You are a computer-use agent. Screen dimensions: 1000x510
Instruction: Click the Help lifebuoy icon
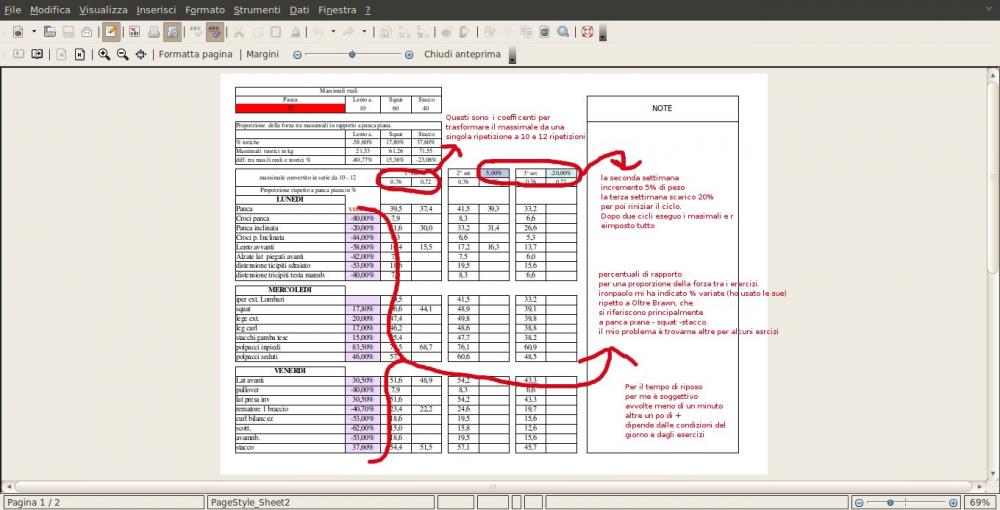coord(587,32)
